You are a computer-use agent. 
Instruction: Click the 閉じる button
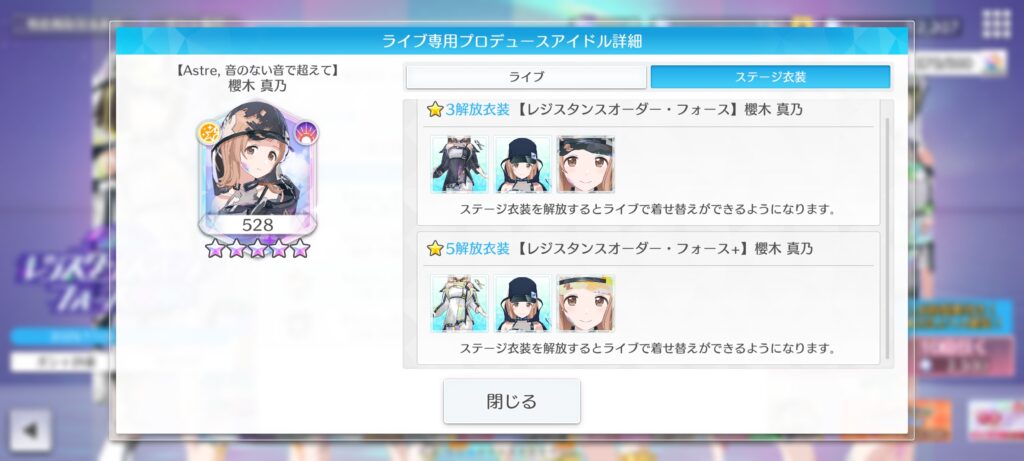tap(511, 401)
